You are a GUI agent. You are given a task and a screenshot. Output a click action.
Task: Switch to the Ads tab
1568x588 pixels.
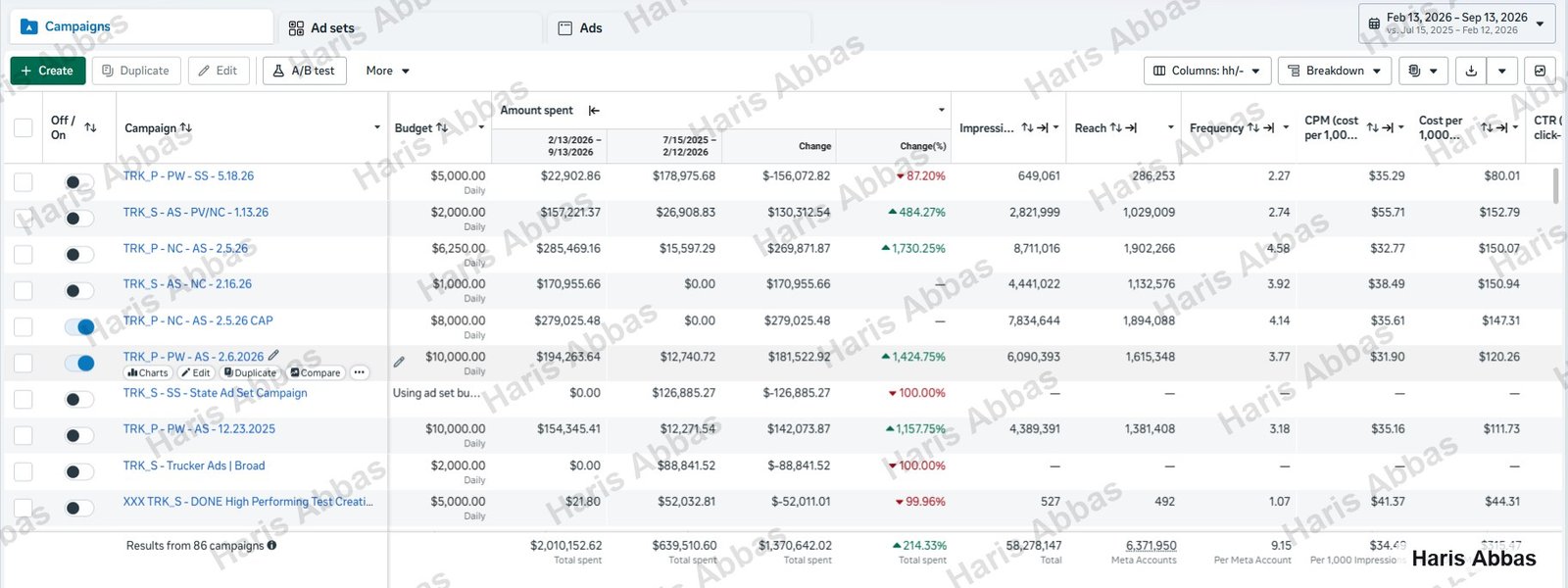point(678,27)
